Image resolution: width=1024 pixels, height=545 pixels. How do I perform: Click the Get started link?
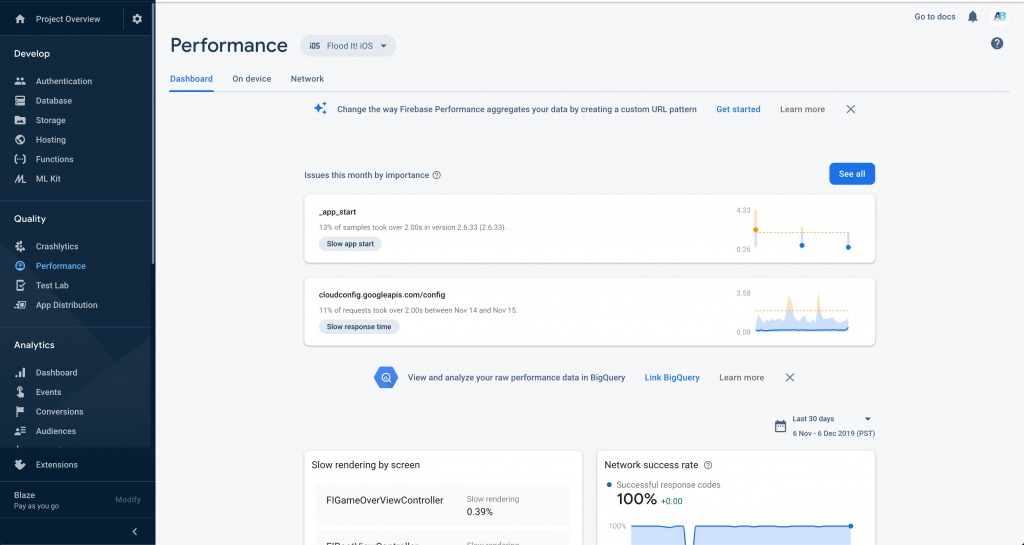click(738, 109)
